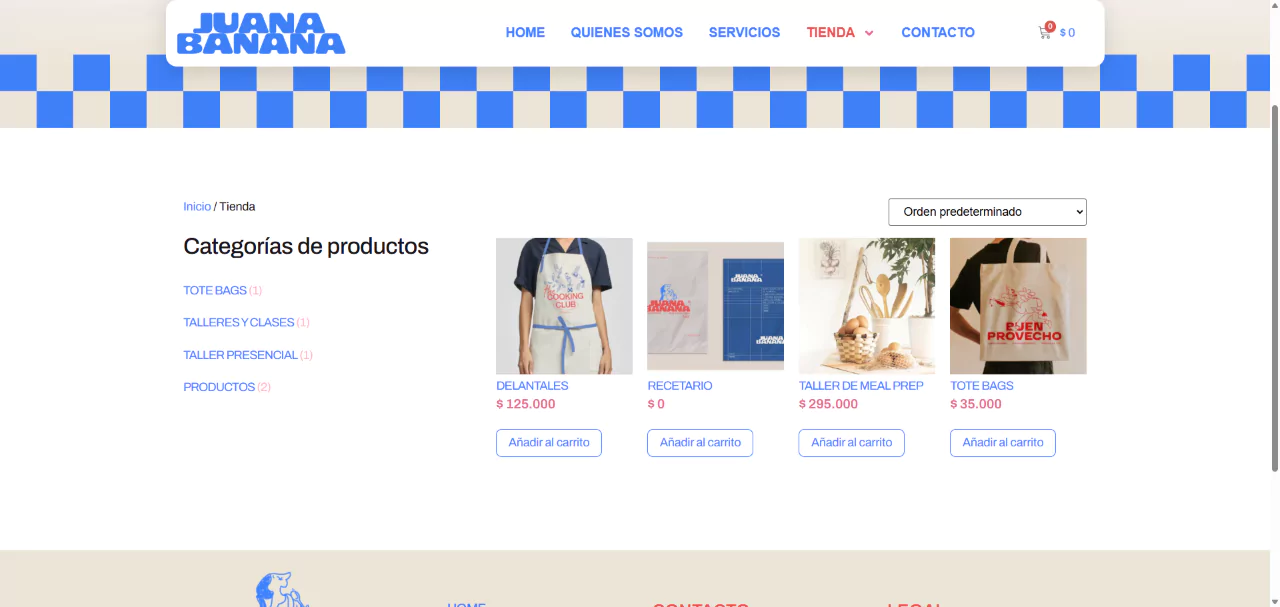Open the Orden predeterminado sorting dropdown

(987, 212)
